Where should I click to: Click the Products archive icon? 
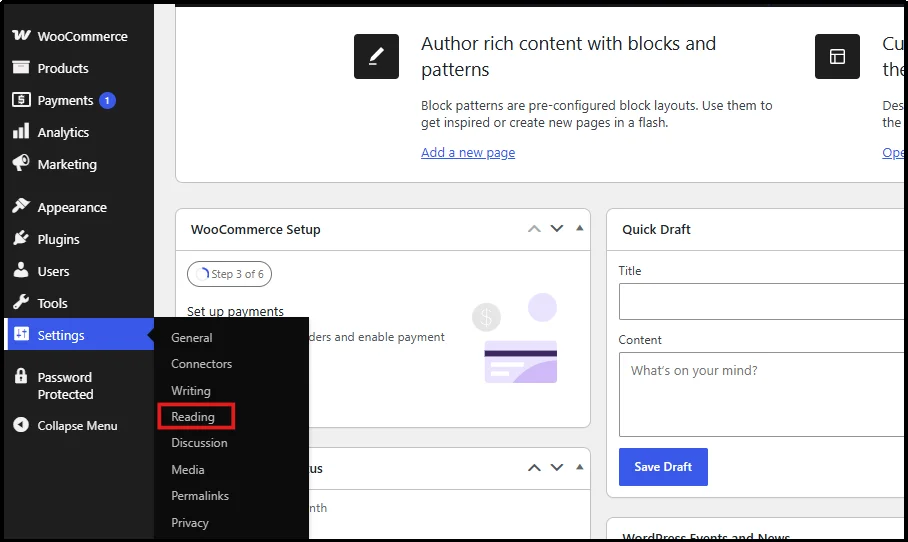tap(21, 68)
